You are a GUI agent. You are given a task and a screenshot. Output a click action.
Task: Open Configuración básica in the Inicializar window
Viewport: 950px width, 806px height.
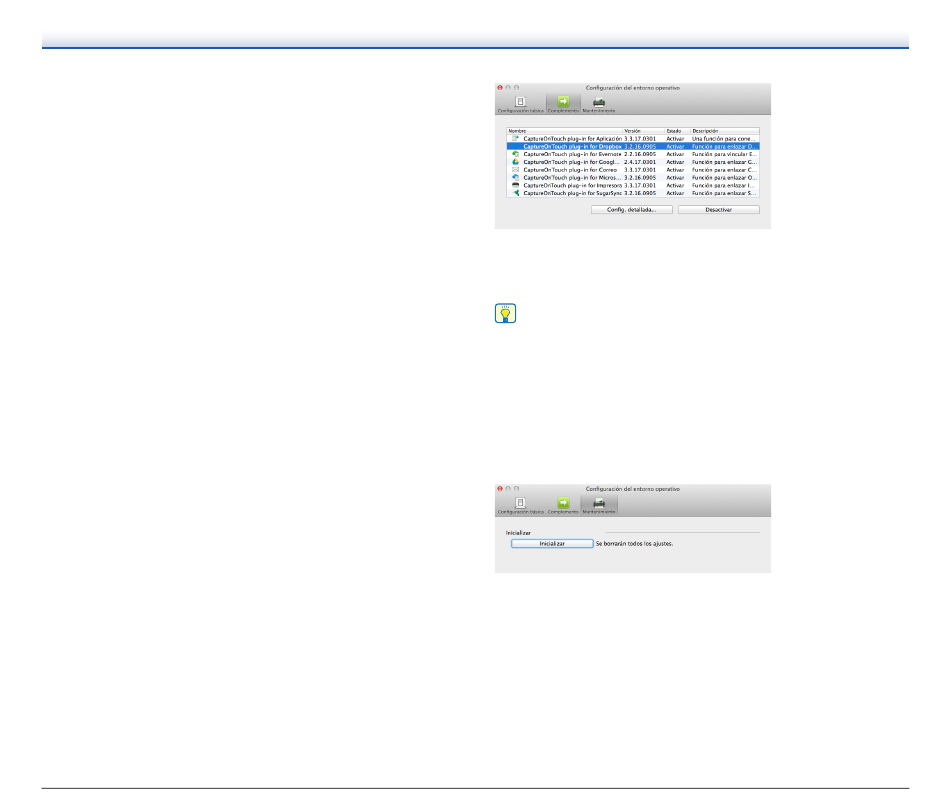(x=520, y=505)
